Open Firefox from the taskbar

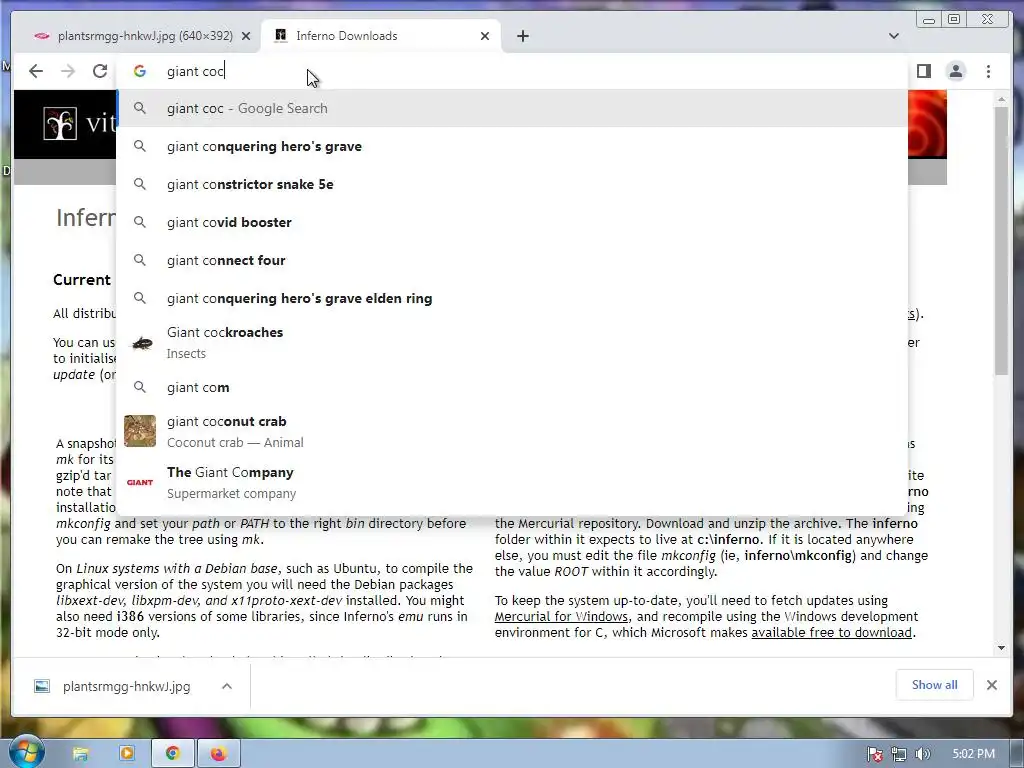click(218, 754)
